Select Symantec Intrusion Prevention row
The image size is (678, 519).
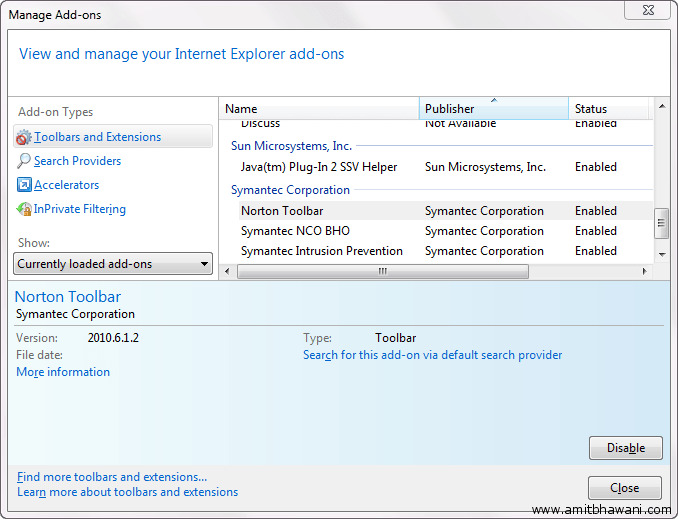coord(445,251)
